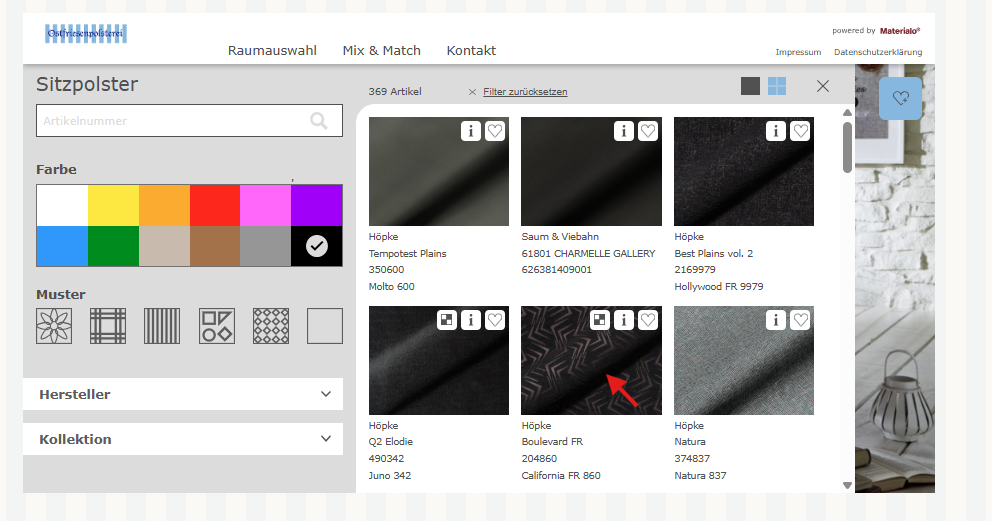Click the Ostfriesenpolsterei logo
The height and width of the screenshot is (521, 992).
pyautogui.click(x=86, y=34)
